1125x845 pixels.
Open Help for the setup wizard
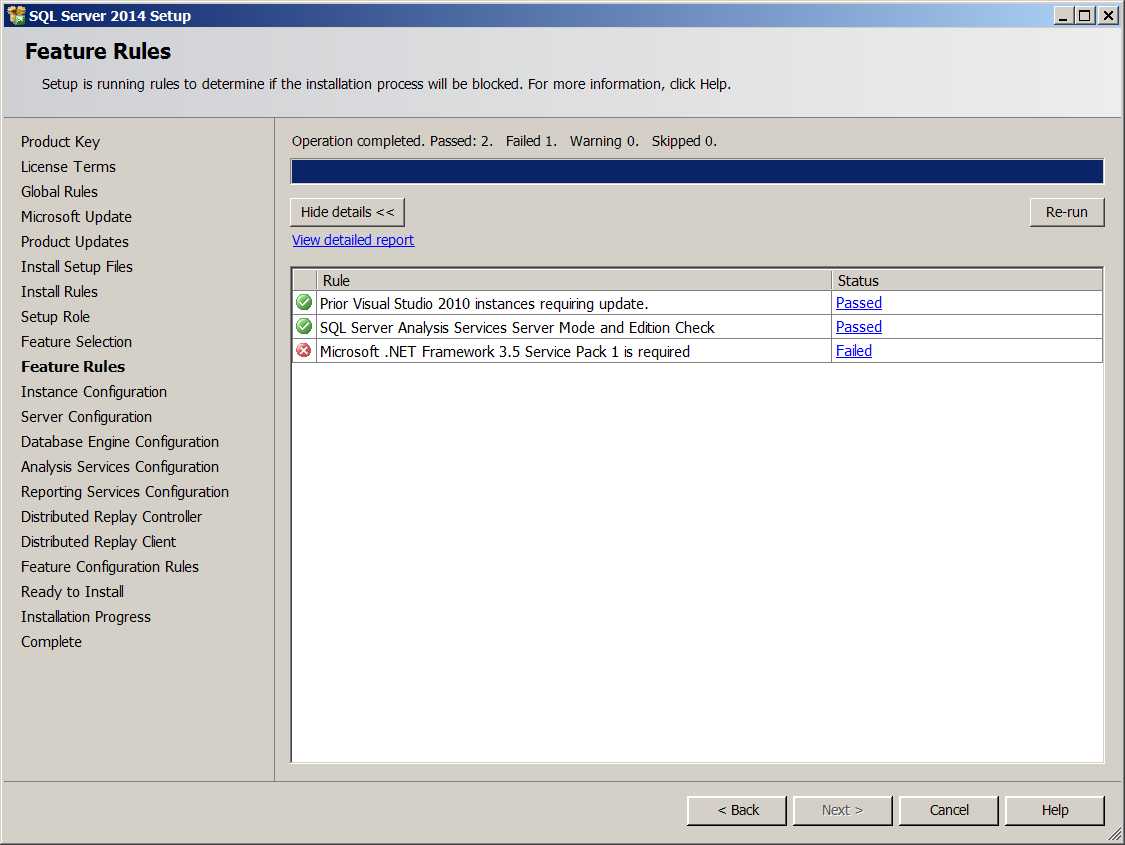(x=1055, y=811)
